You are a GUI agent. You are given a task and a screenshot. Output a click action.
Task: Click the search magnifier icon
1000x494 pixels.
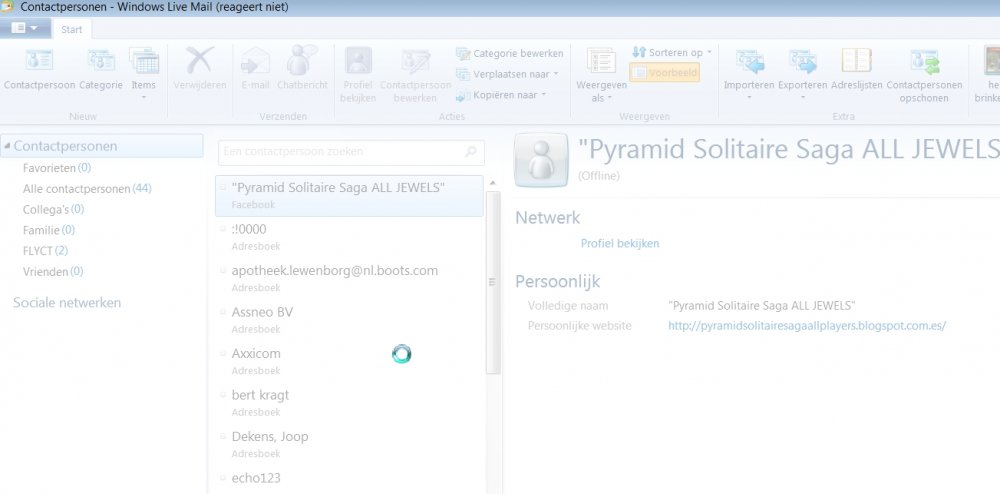[x=471, y=152]
